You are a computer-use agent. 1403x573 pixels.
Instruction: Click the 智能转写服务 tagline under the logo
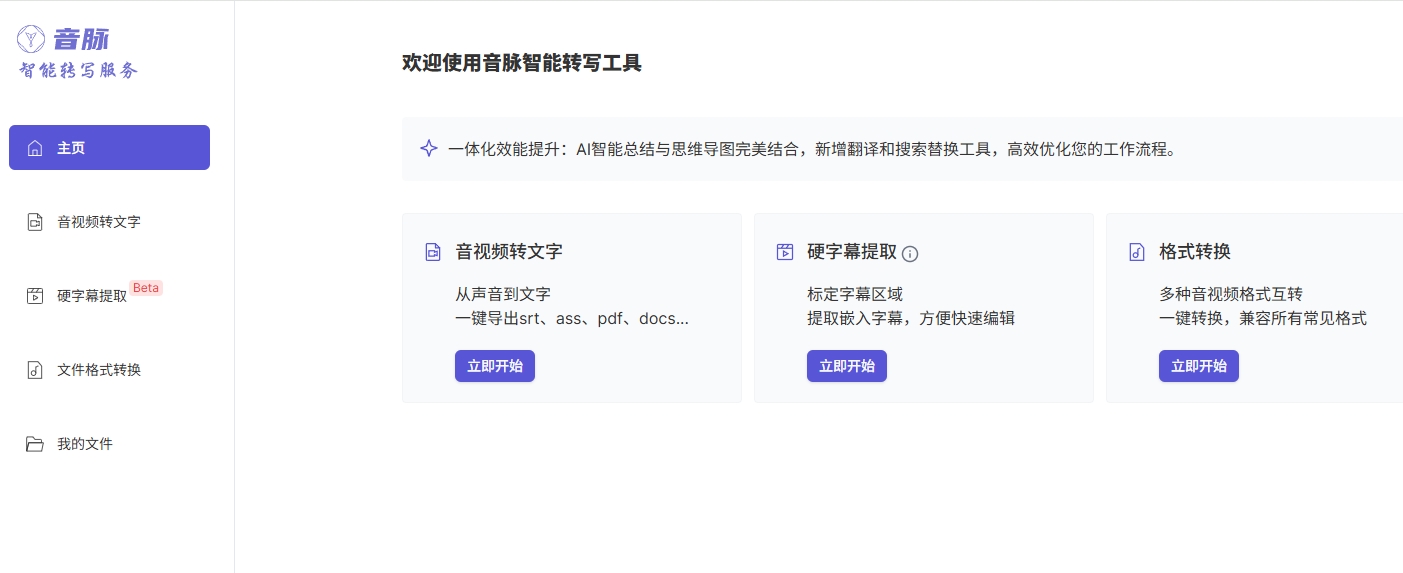[79, 70]
